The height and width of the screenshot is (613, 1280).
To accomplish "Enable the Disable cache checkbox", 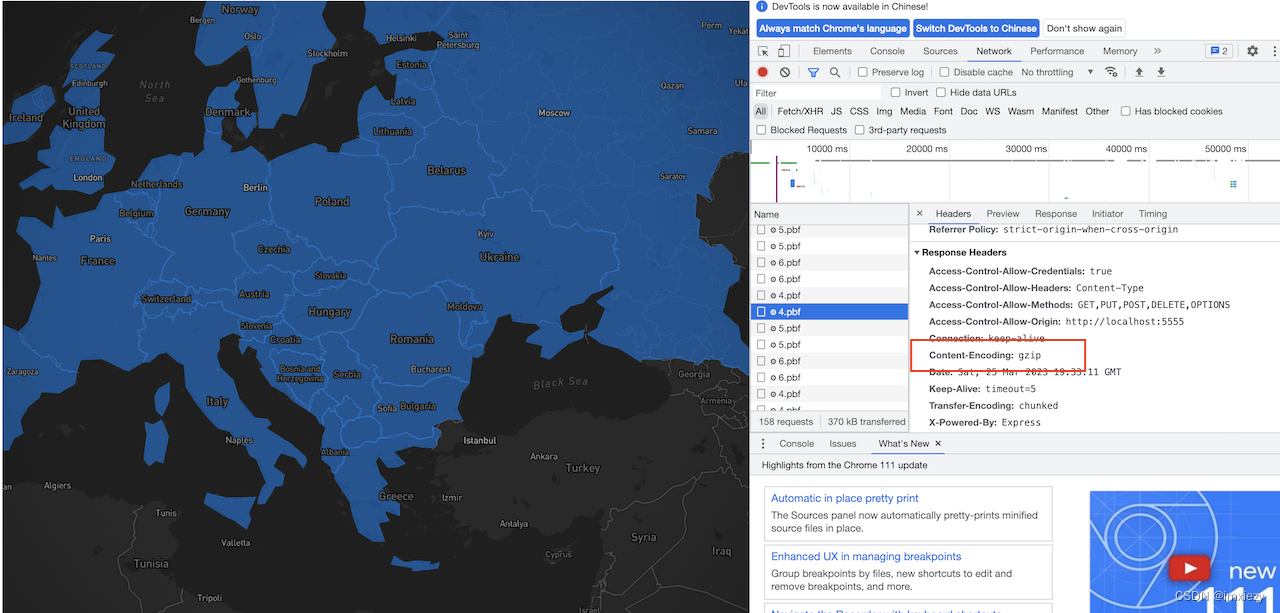I will coord(944,72).
